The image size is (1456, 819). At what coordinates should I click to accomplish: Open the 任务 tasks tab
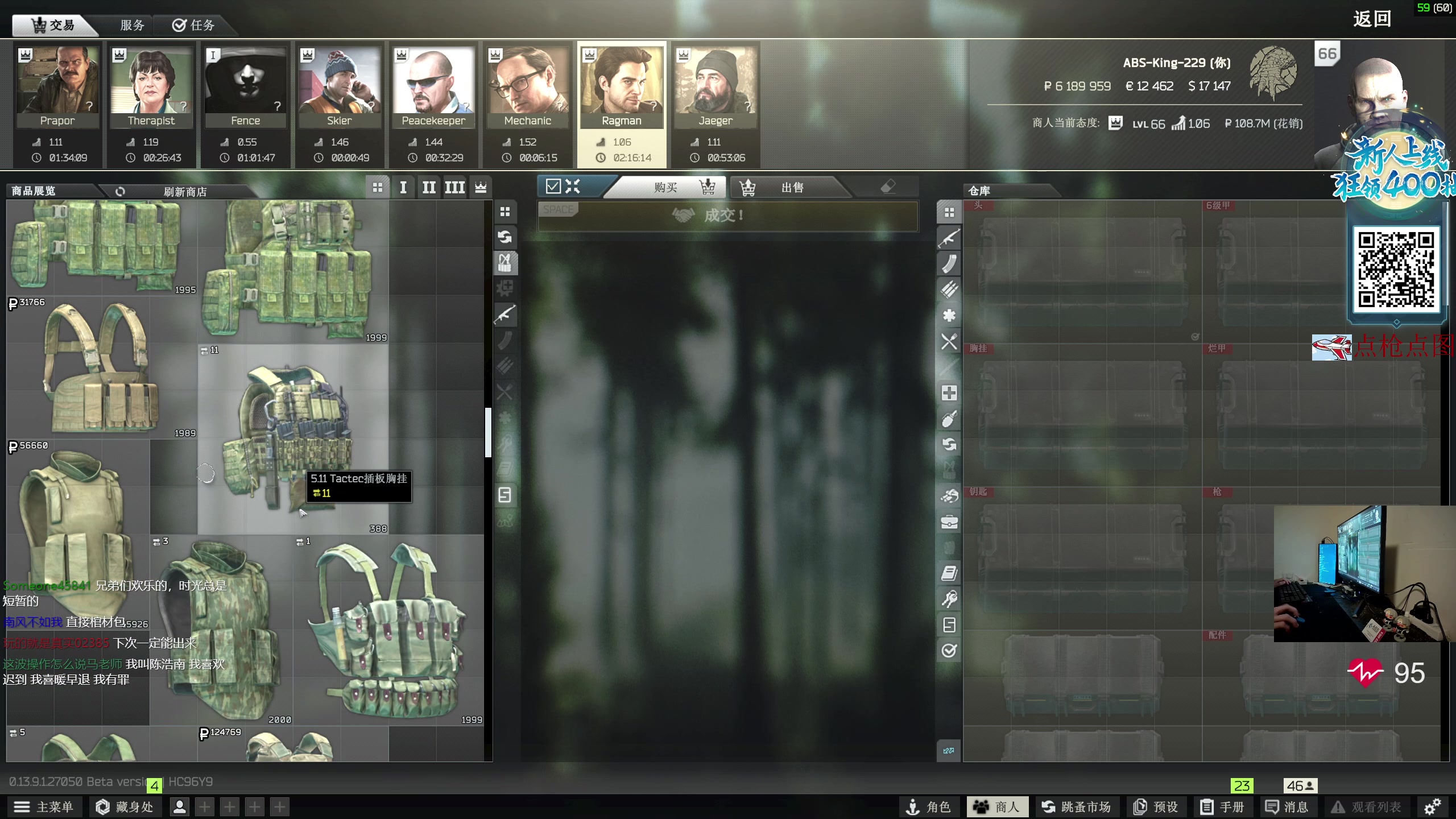pyautogui.click(x=194, y=25)
